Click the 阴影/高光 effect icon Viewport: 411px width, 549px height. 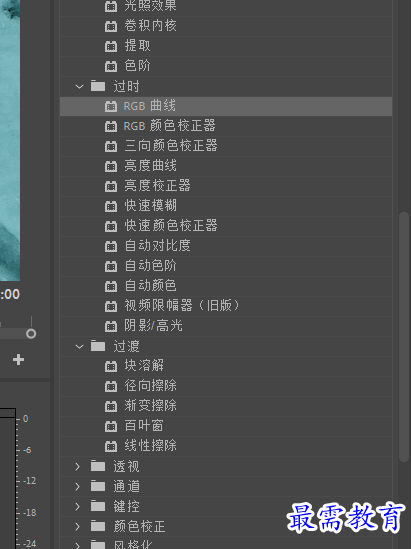(x=111, y=326)
